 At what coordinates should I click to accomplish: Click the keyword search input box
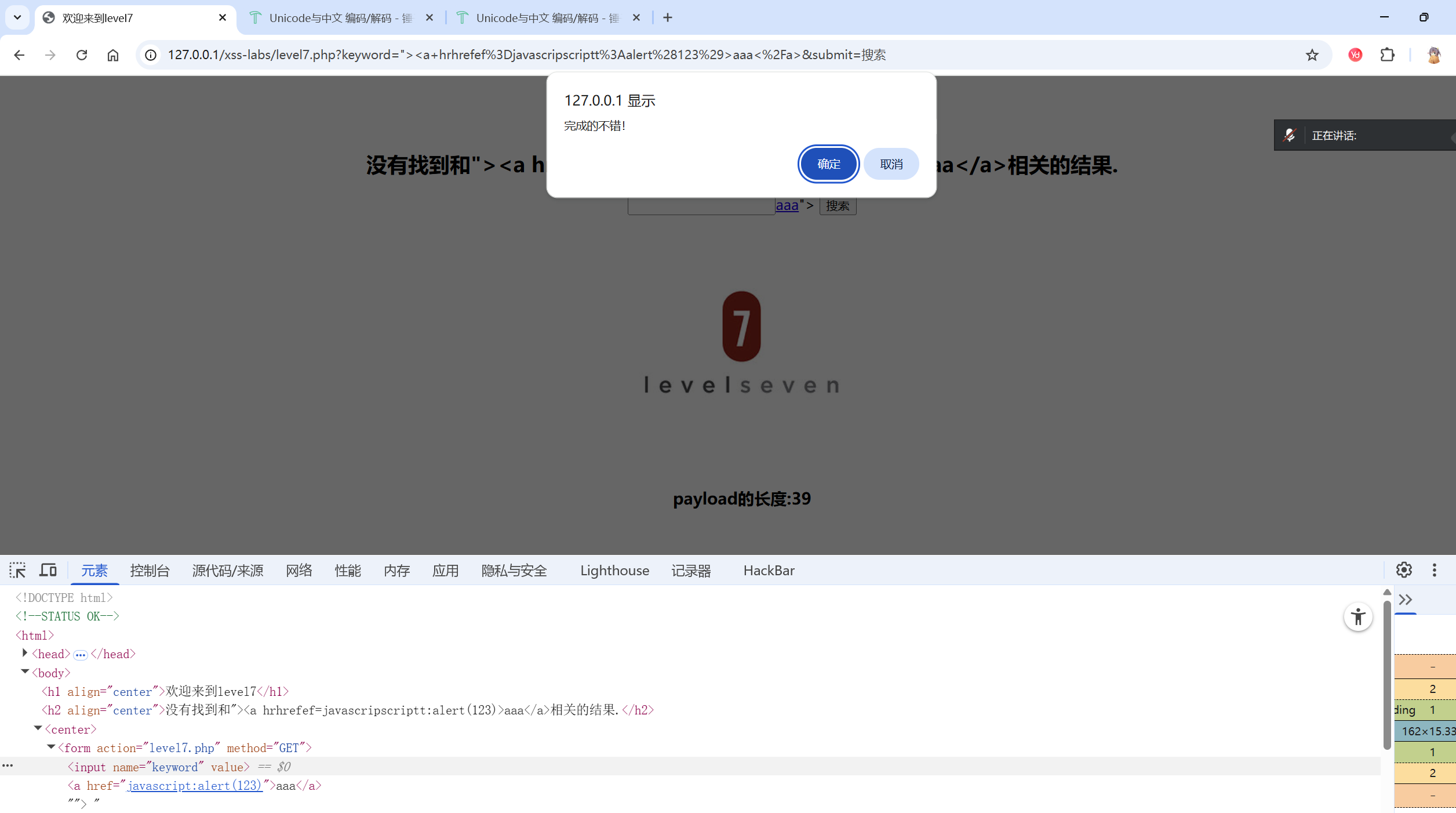click(701, 206)
